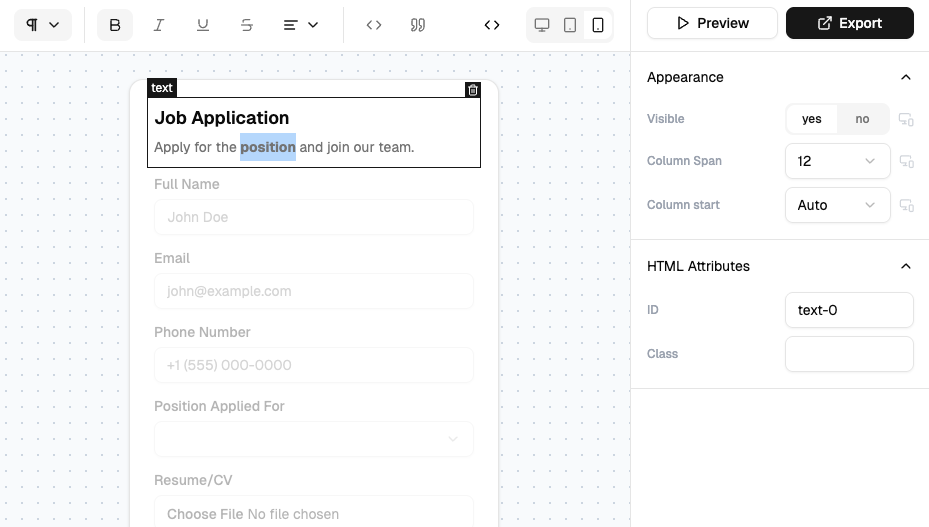
Task: Click the Phone Number input field
Action: tap(313, 365)
